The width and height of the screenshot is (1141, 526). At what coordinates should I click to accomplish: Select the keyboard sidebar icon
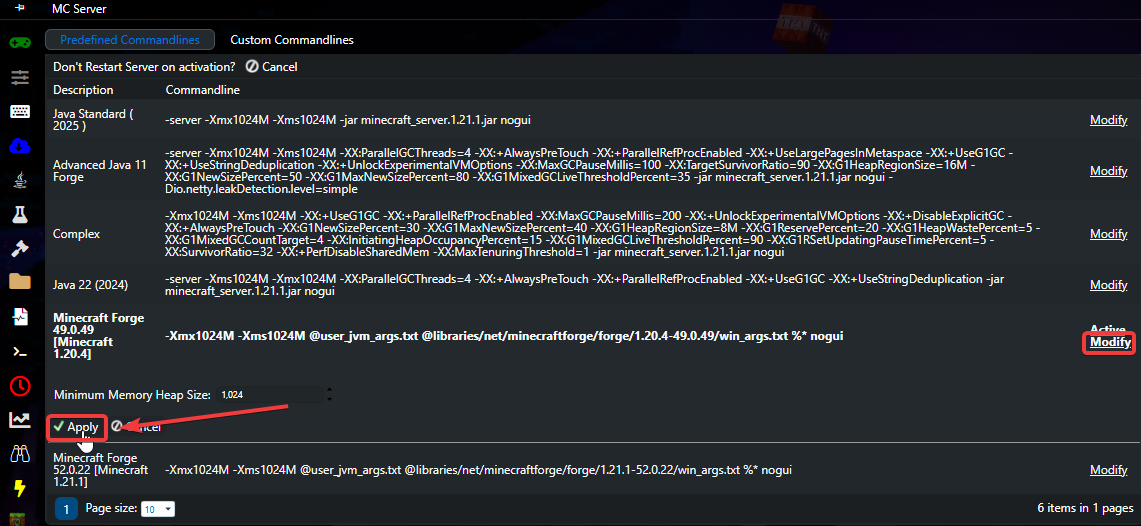20,111
